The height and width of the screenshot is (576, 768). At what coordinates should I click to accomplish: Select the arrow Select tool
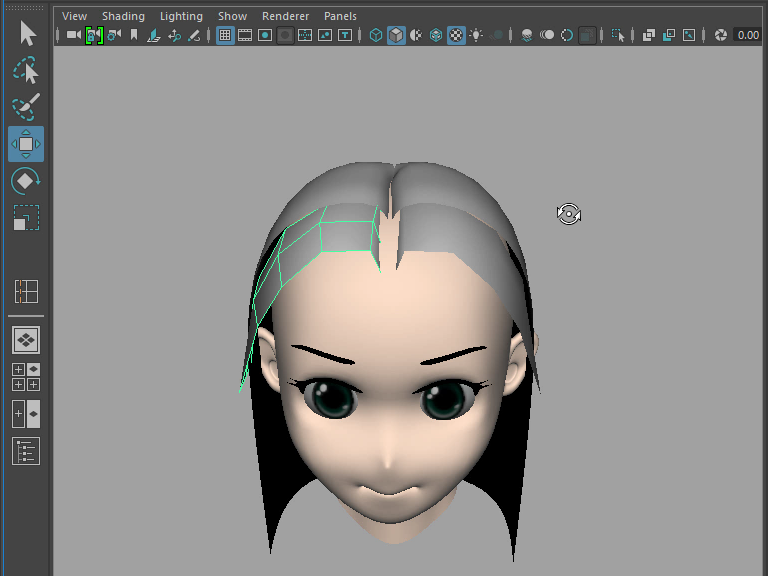click(x=27, y=34)
